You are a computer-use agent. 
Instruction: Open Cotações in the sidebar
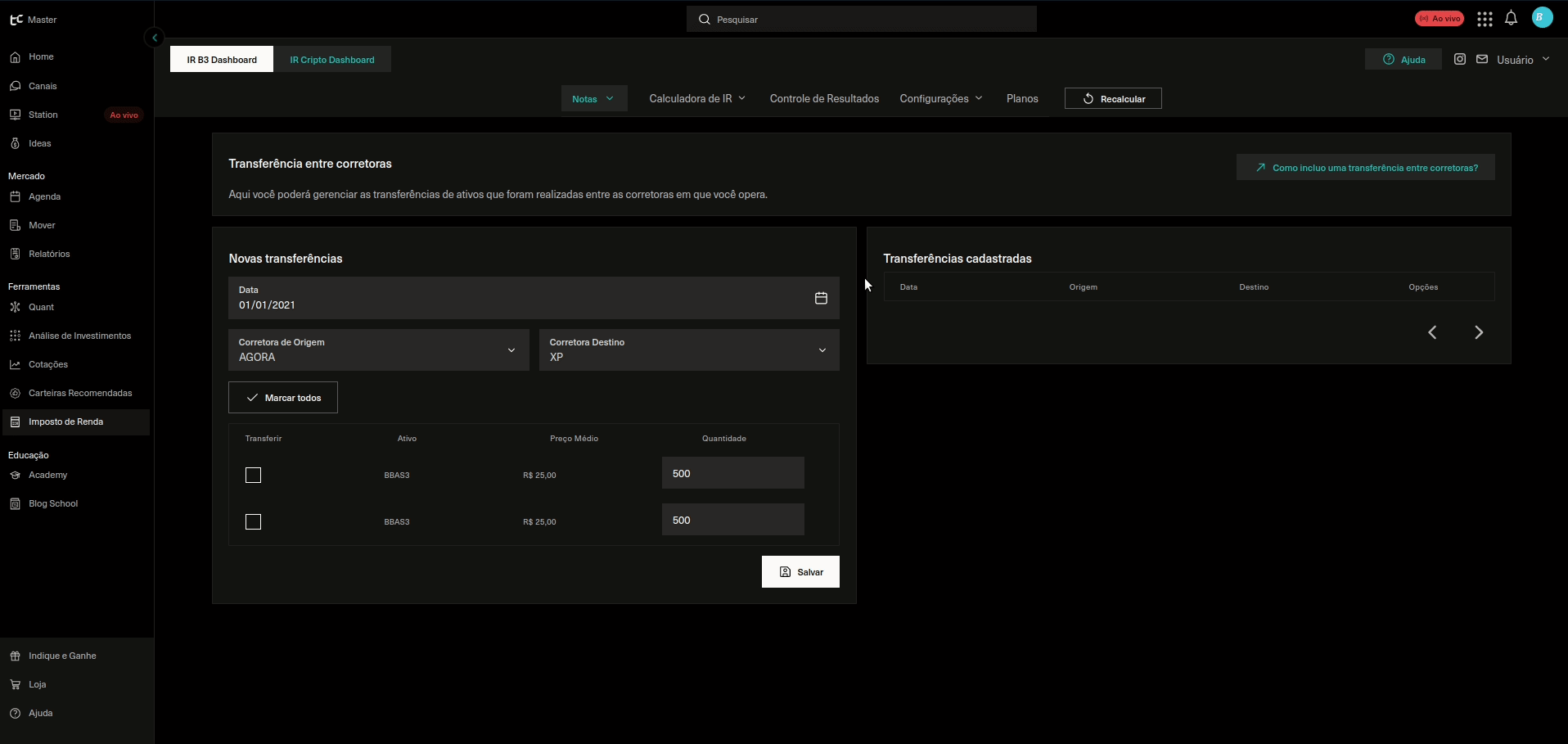pyautogui.click(x=47, y=364)
